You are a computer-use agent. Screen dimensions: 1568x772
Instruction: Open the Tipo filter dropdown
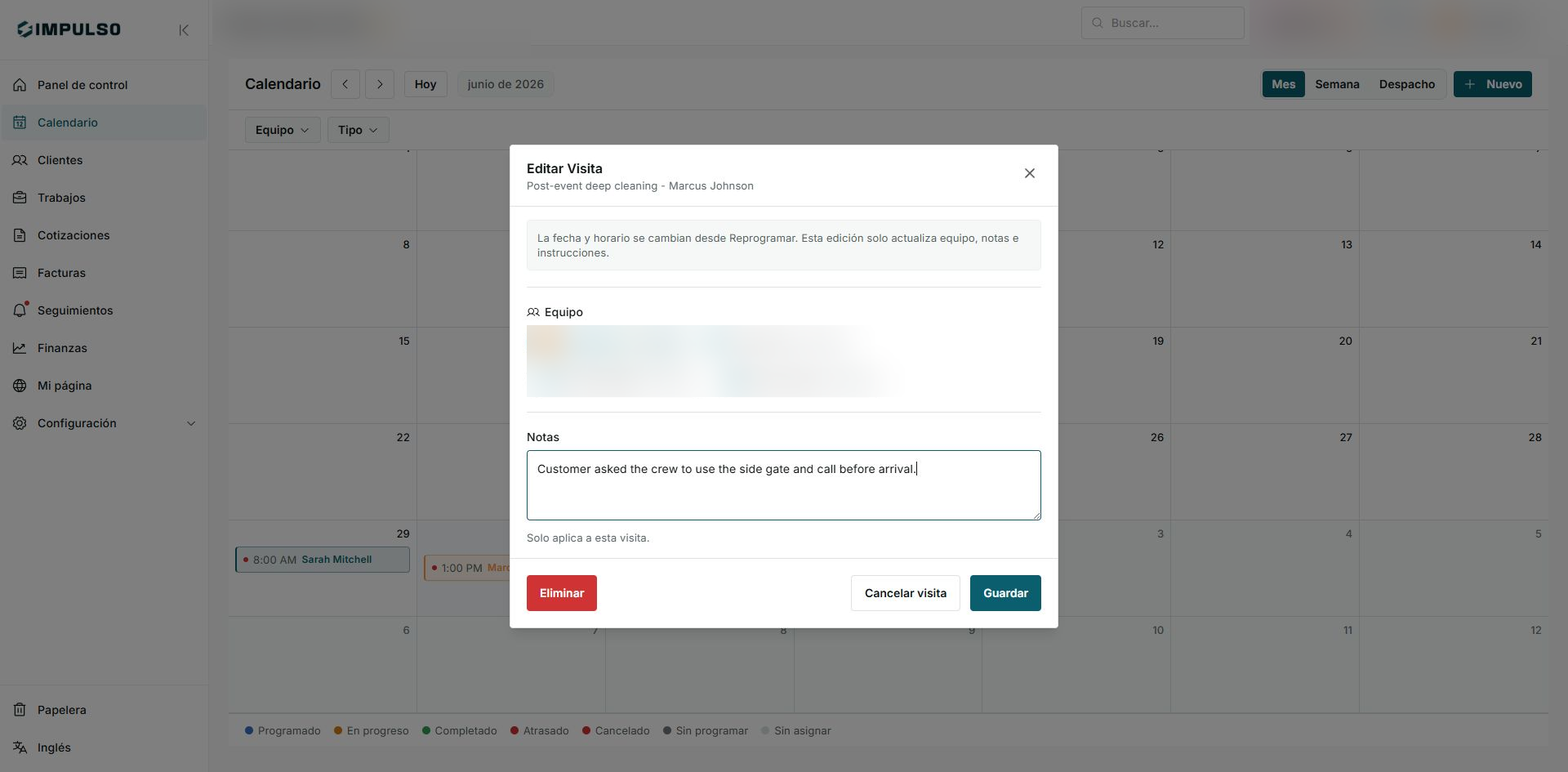[359, 130]
